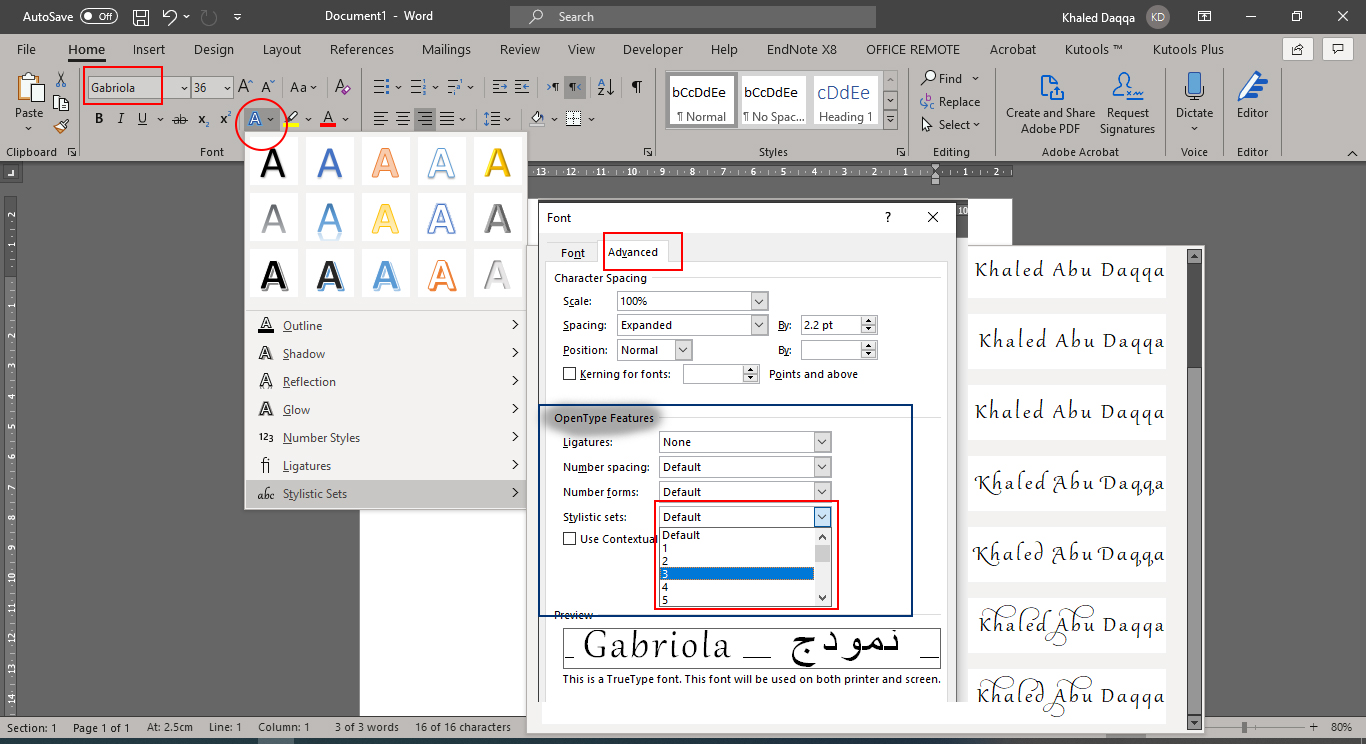Apply Heading 1 style
Screen dimensions: 1366x744
(845, 101)
